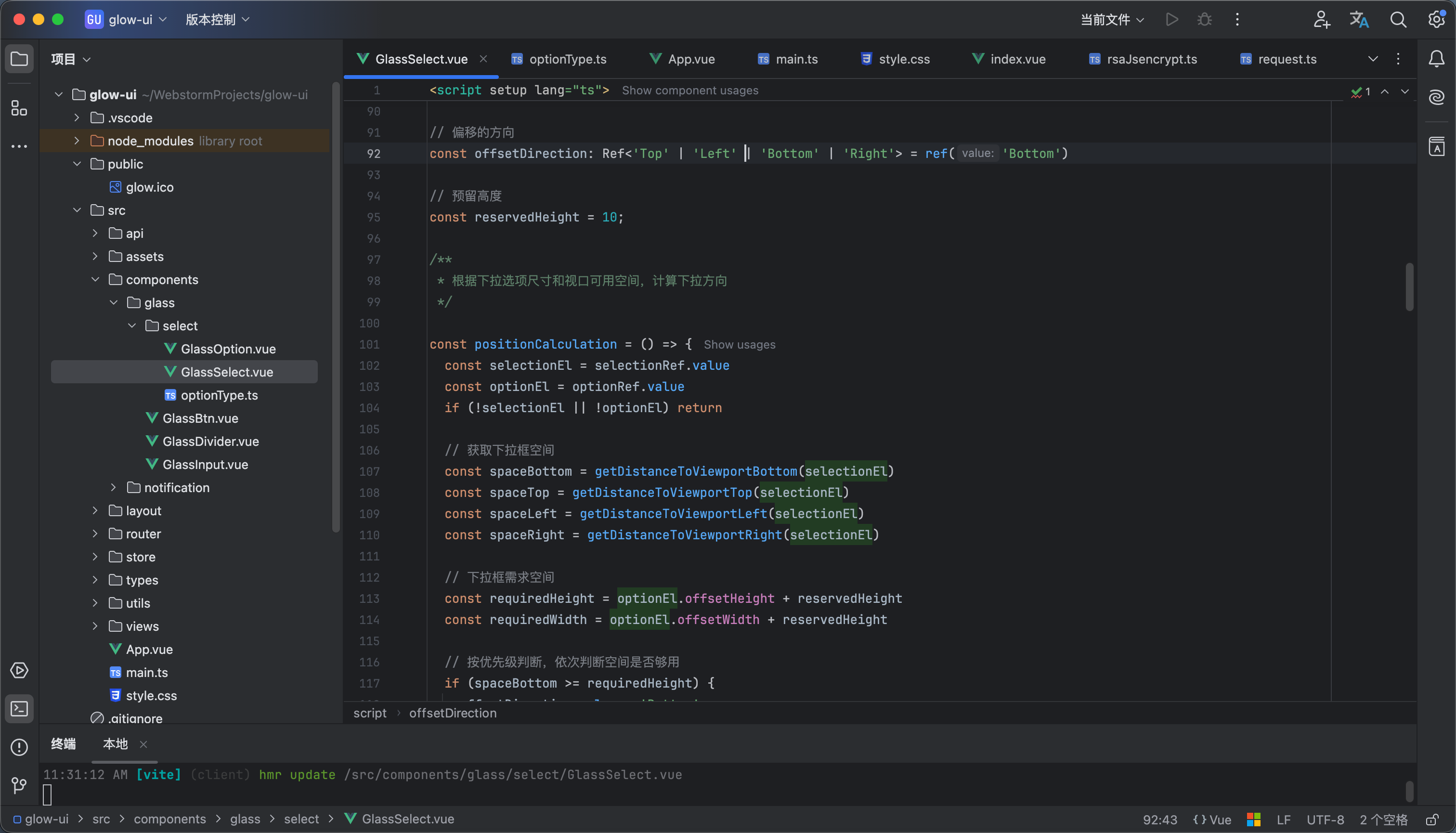This screenshot has width=1456, height=833.
Task: Open the Terminal tool window icon
Action: click(x=19, y=709)
